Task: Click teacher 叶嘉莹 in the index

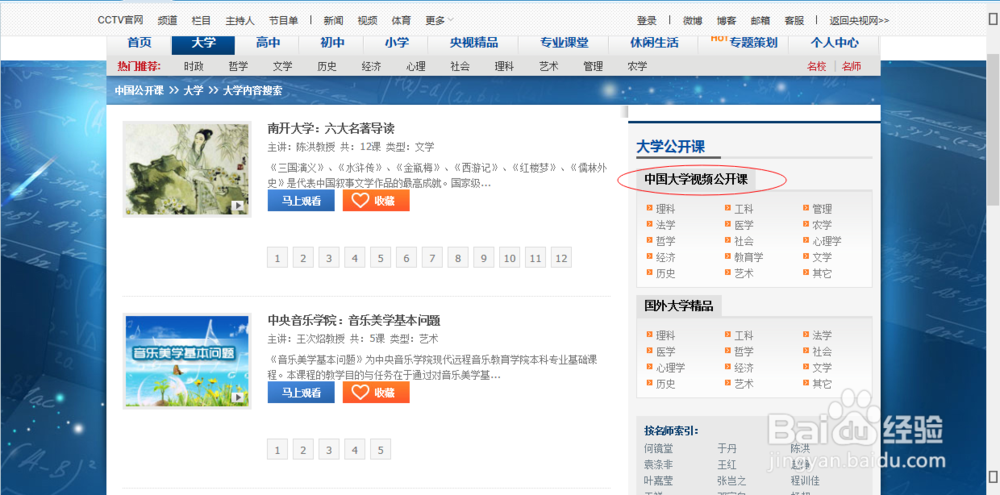Action: coord(659,480)
